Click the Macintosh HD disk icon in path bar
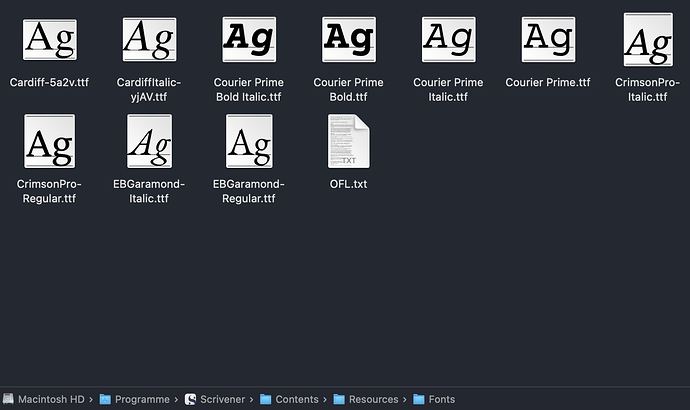 point(8,399)
